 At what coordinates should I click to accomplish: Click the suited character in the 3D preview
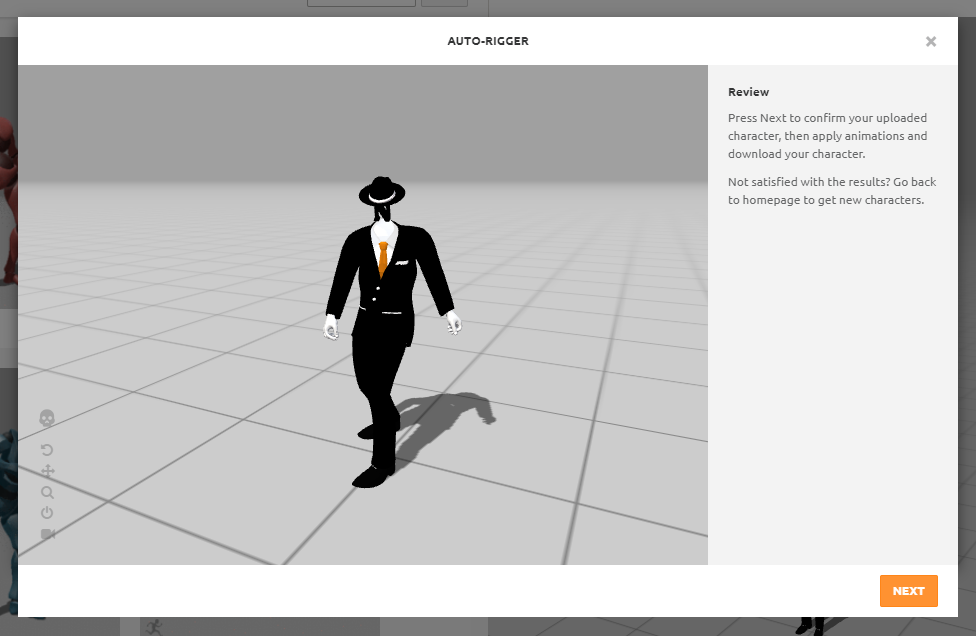(x=391, y=332)
